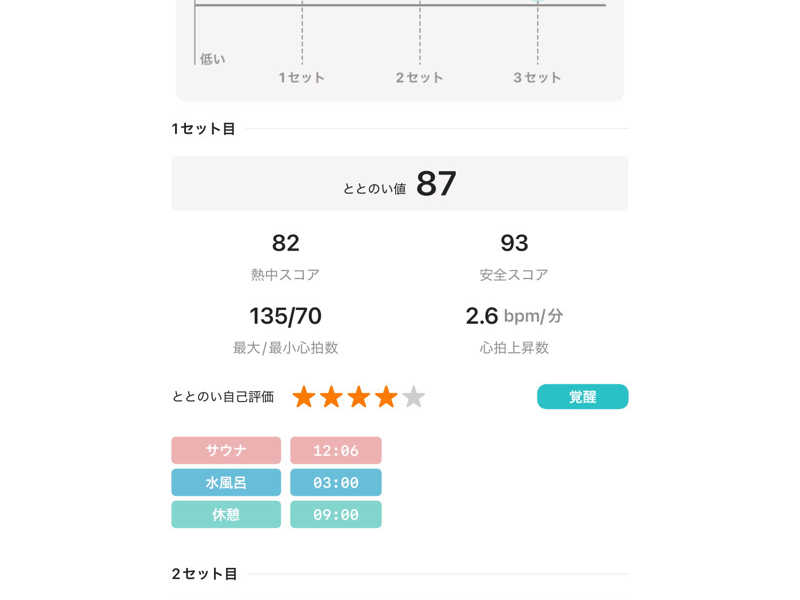Screen dimensions: 800x600
Task: Click the ととのい値 87 score panel
Action: (x=400, y=184)
